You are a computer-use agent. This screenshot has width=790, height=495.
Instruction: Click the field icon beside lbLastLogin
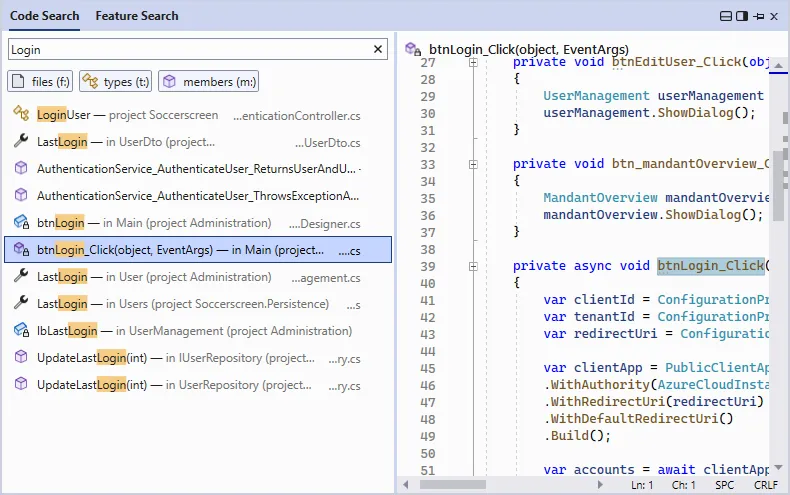(21, 330)
